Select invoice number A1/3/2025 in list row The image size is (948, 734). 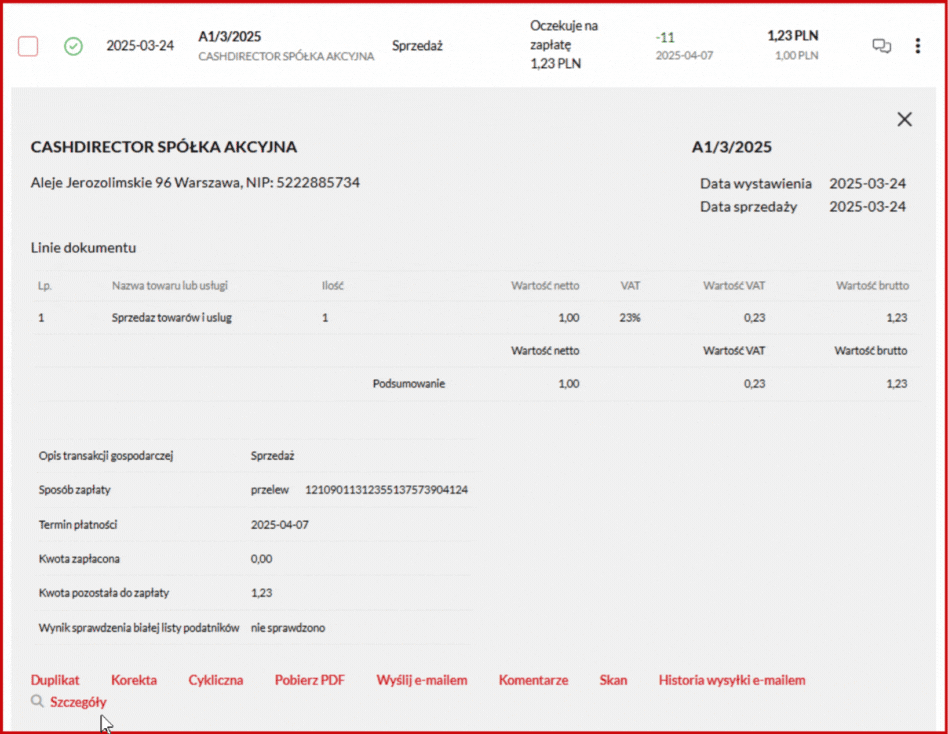pos(230,36)
